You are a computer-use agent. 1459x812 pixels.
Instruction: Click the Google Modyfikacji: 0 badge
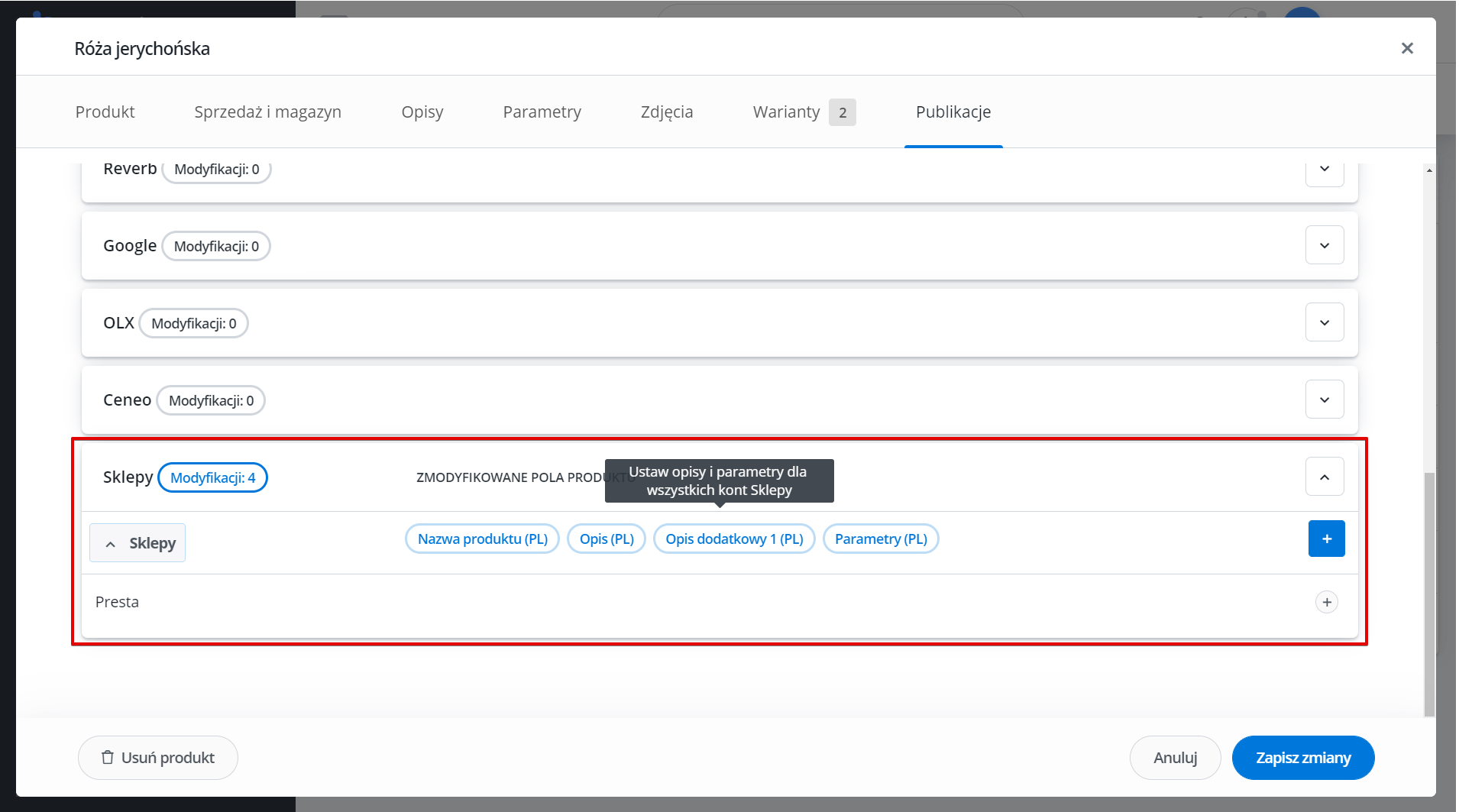point(216,246)
